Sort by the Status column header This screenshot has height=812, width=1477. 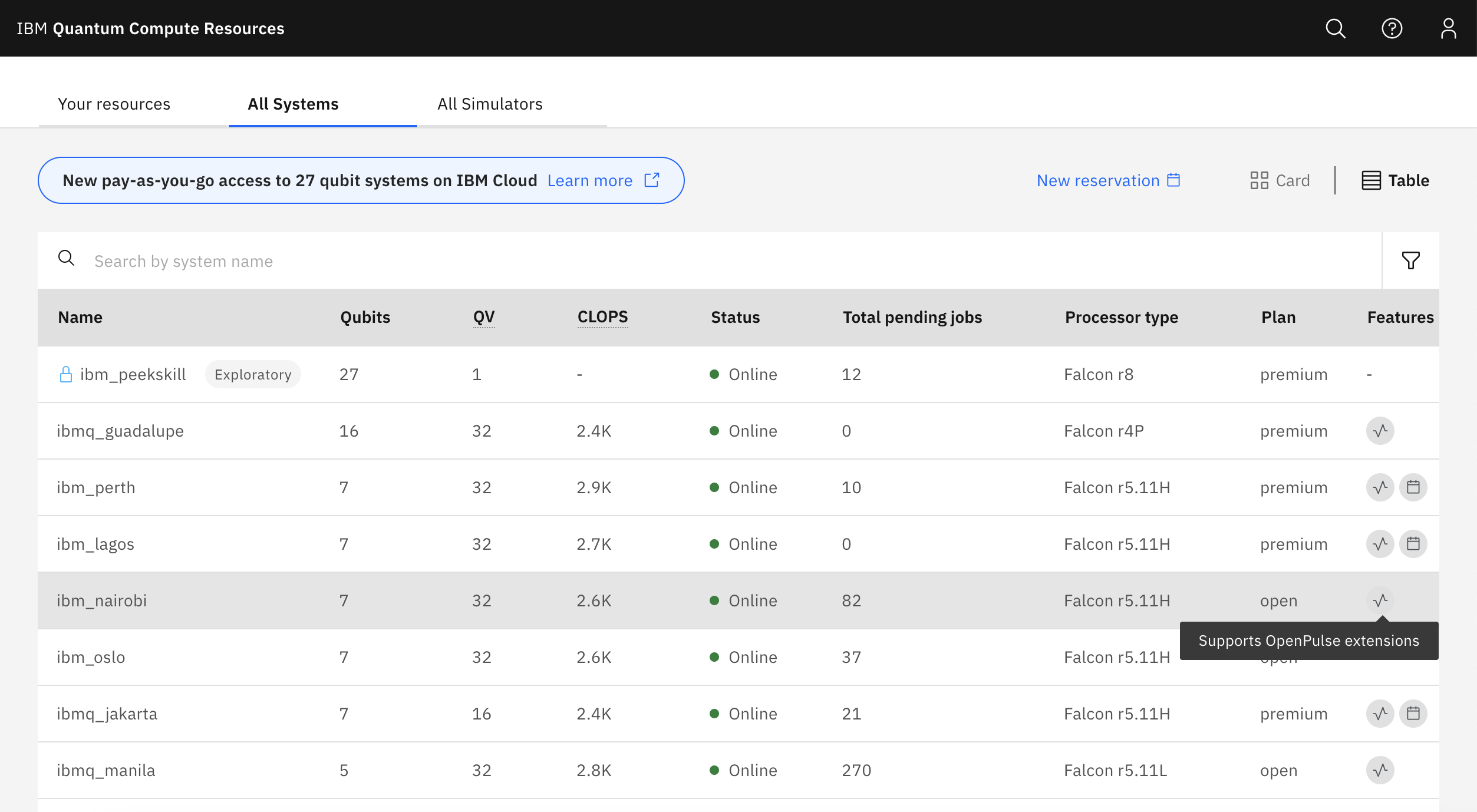coord(735,317)
